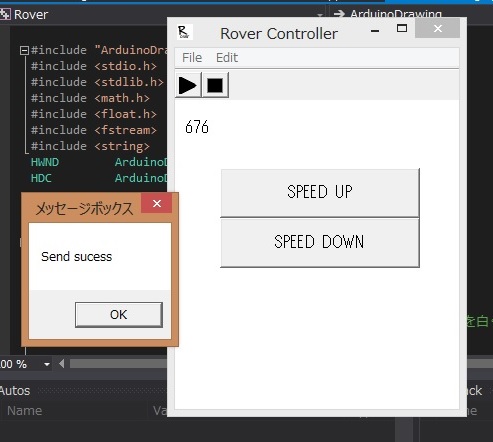
Task: Click the speed value 676 in Rover Controller
Action: click(197, 127)
